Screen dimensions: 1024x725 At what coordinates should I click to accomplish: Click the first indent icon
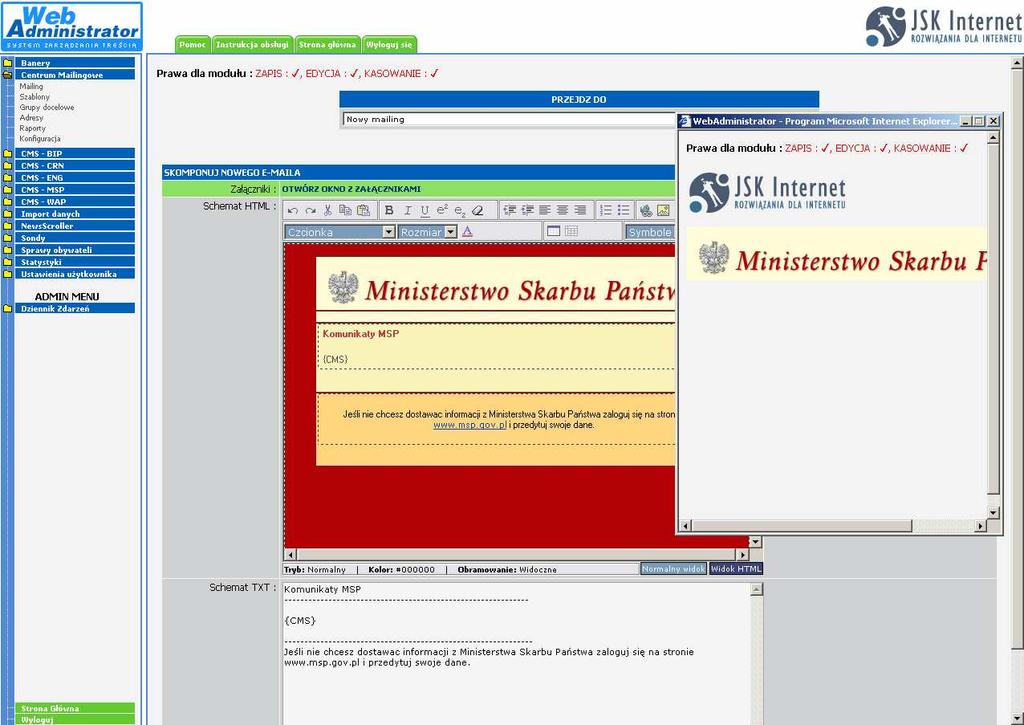click(509, 210)
